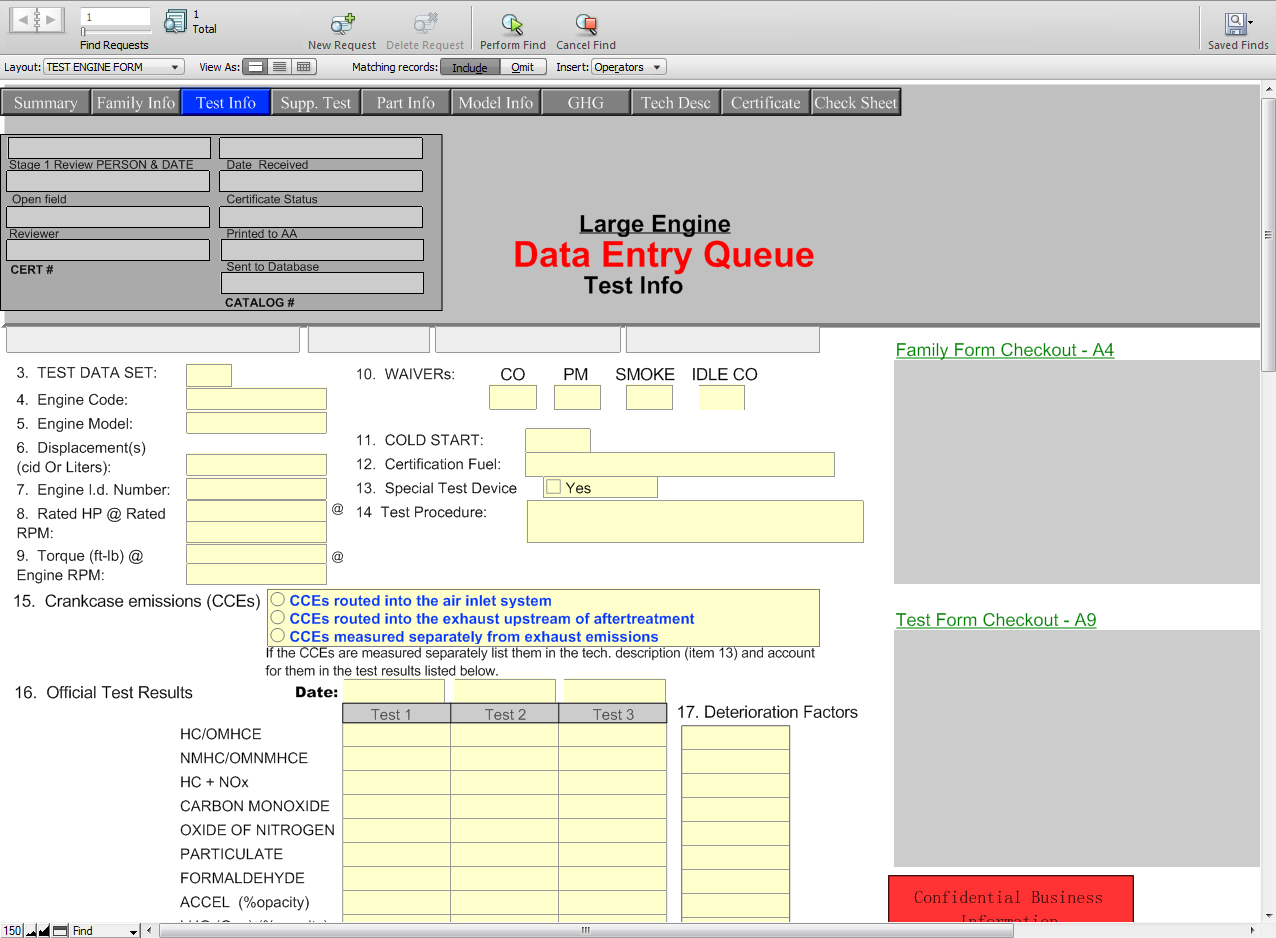Screen dimensions: 1276x938
Task: Open the GHG tab
Action: (x=586, y=102)
